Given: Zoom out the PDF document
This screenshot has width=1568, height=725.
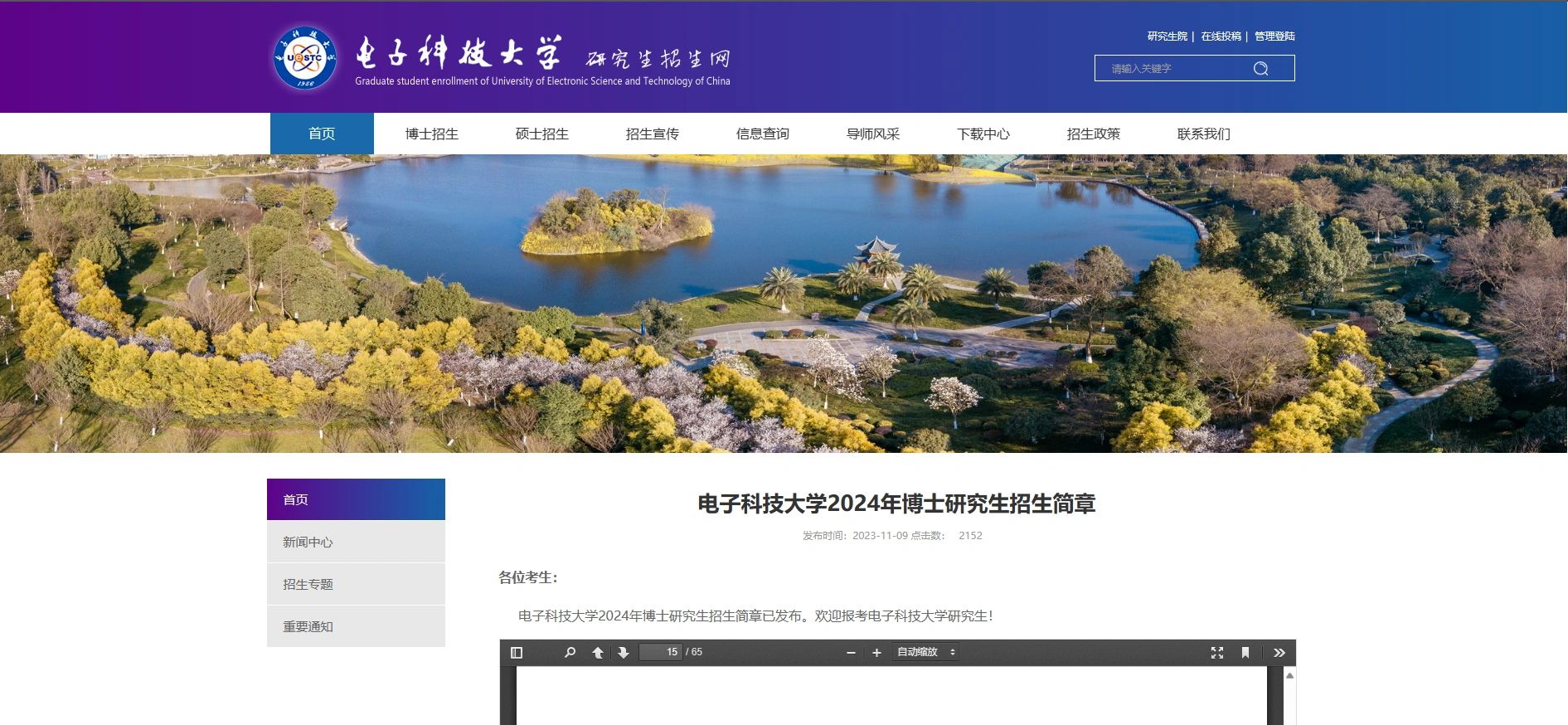Looking at the screenshot, I should pyautogui.click(x=851, y=653).
